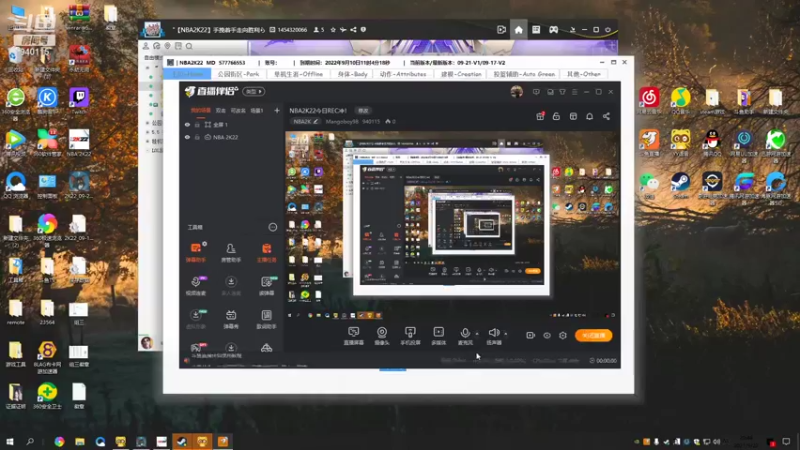Viewport: 800px width, 450px height.
Task: Select the NBA 2K22 source row
Action: [232, 137]
